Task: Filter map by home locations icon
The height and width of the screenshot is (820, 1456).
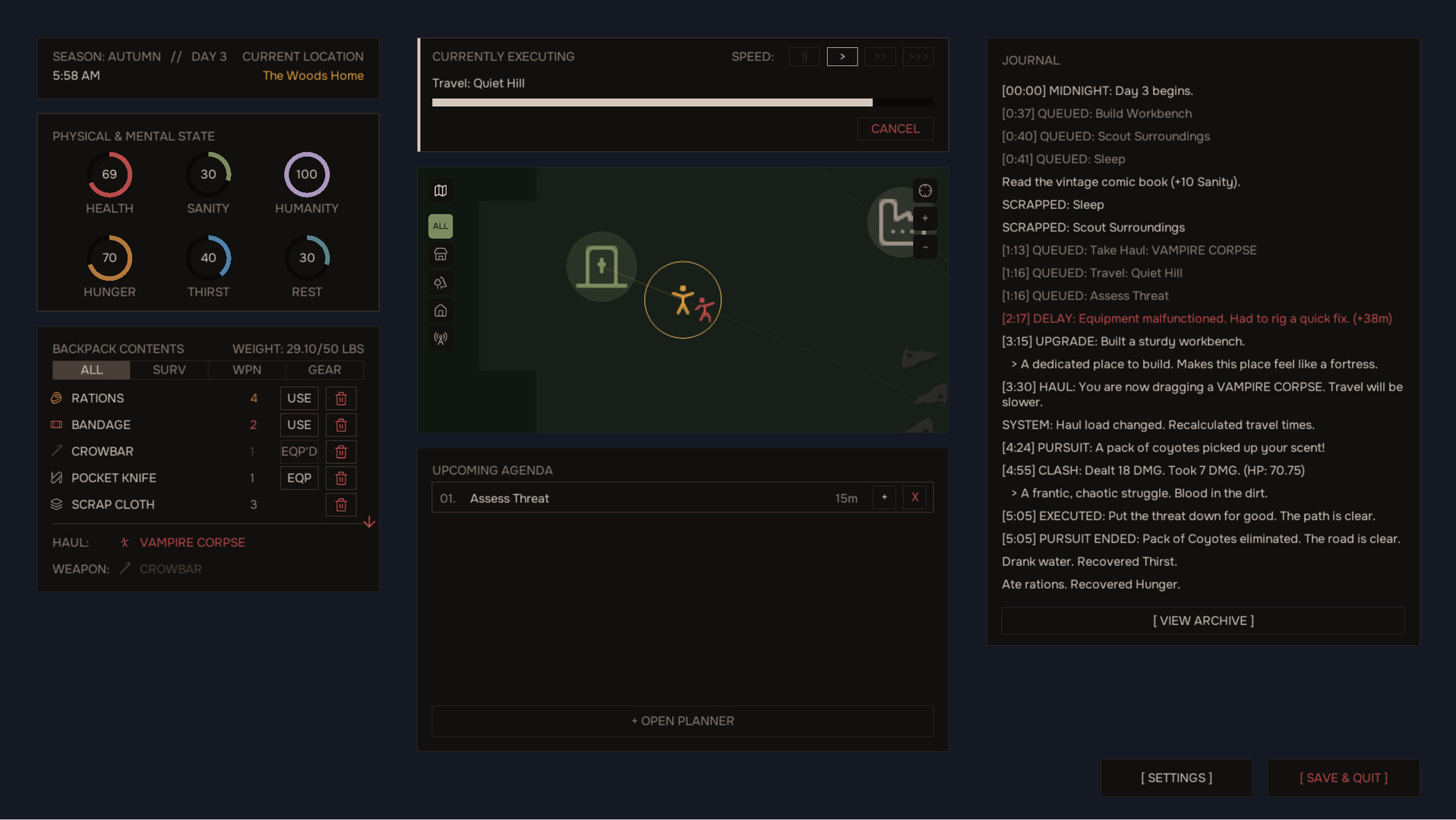Action: pyautogui.click(x=441, y=311)
